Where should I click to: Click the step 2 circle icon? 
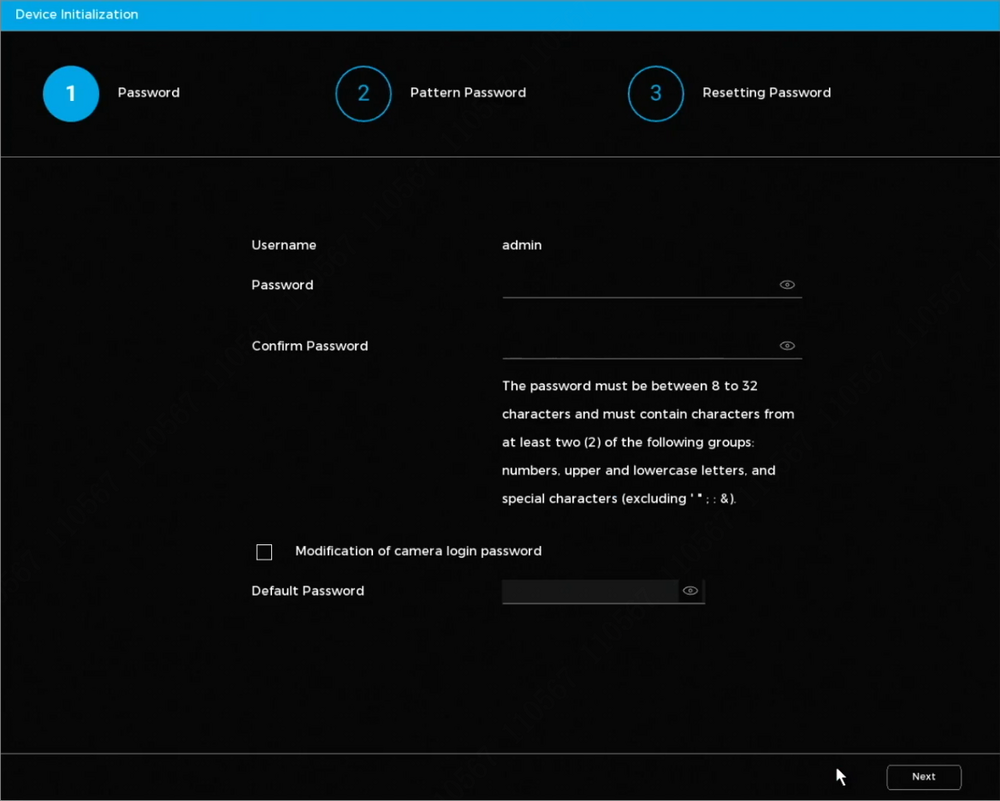(x=363, y=93)
